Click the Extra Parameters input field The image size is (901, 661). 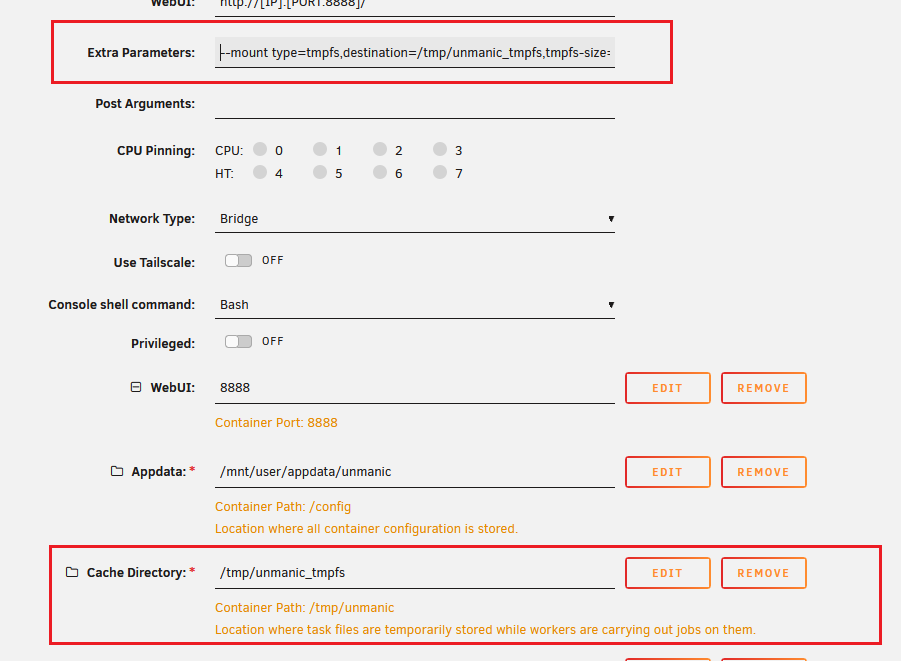(415, 52)
